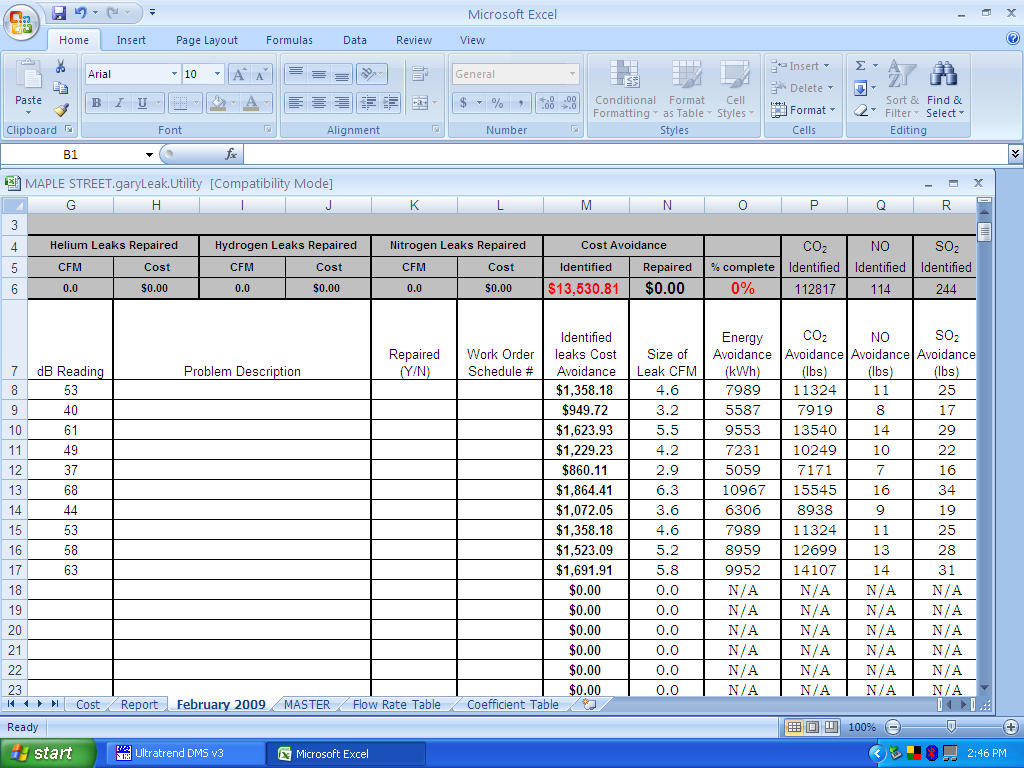Align text to the left
Screen dimensions: 1024x768
click(x=296, y=103)
